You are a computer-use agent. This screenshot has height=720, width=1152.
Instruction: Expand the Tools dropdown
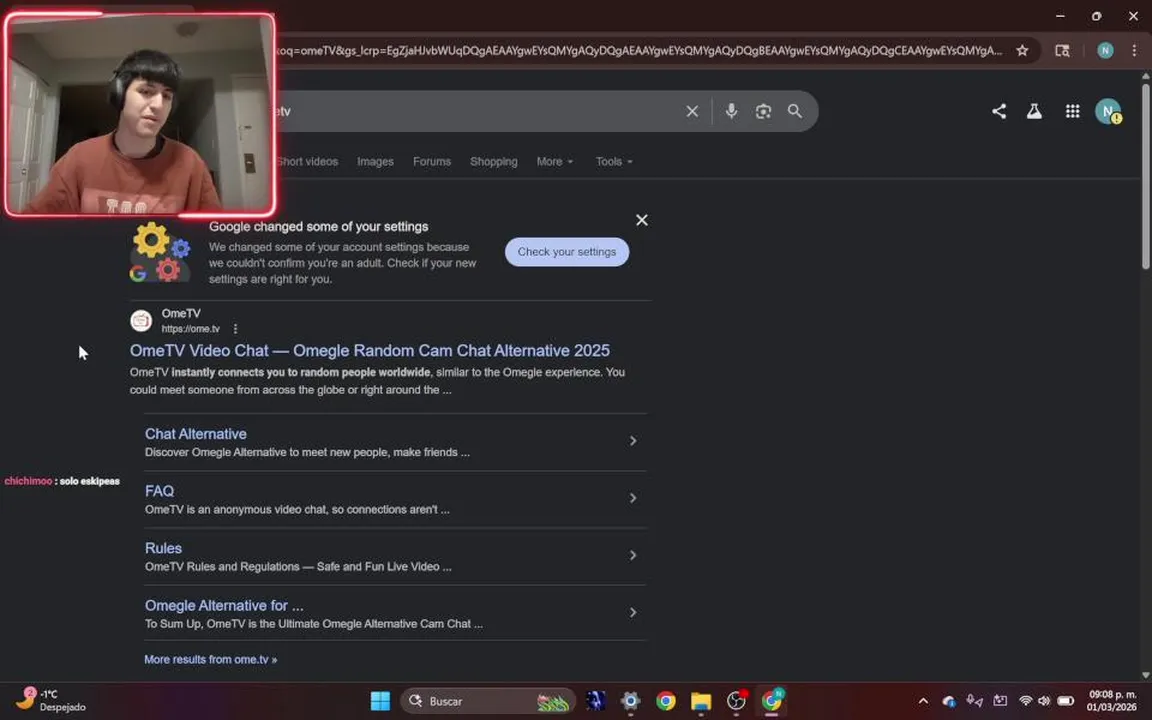tap(613, 162)
